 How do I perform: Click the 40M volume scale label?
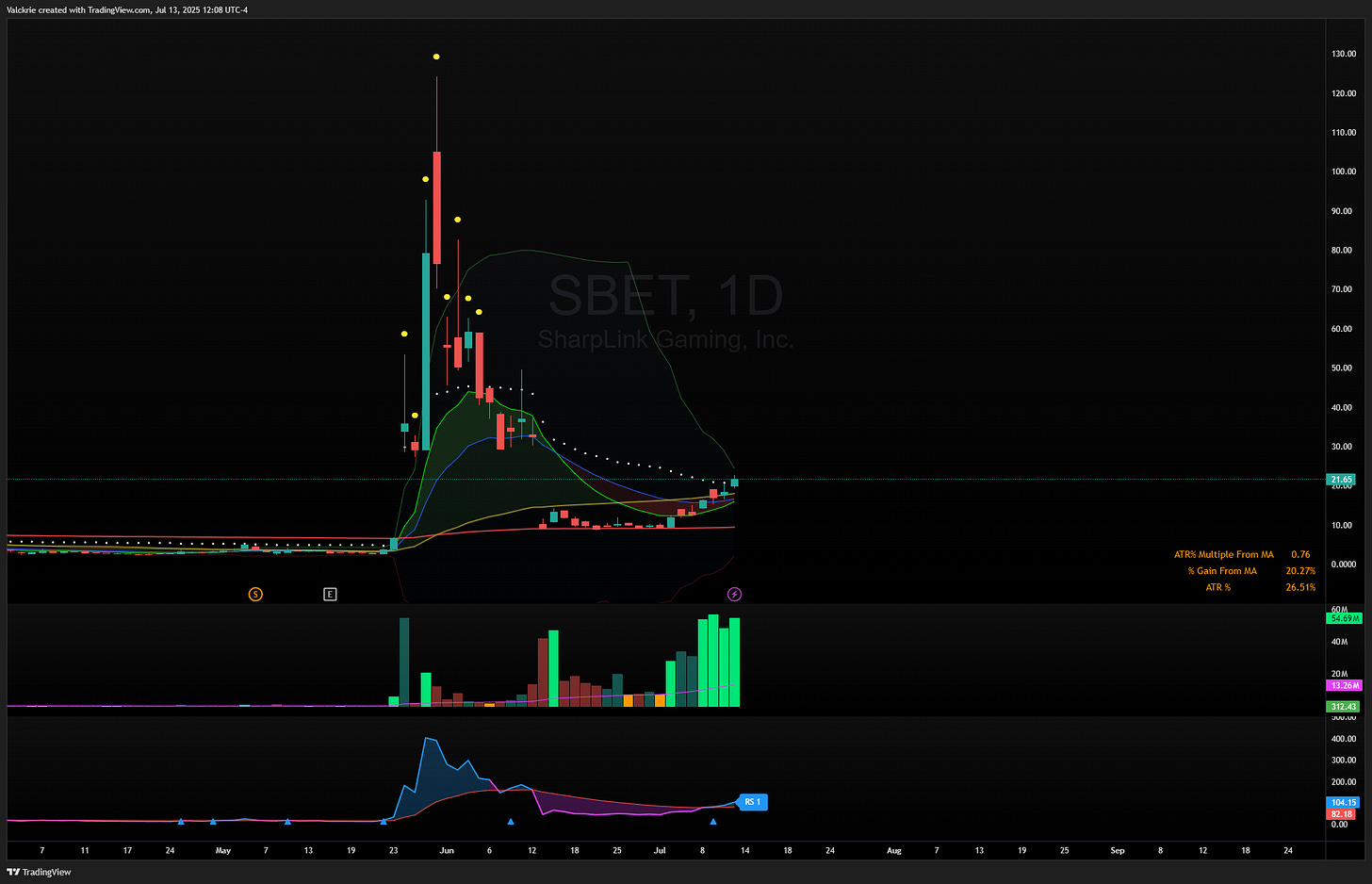point(1339,642)
